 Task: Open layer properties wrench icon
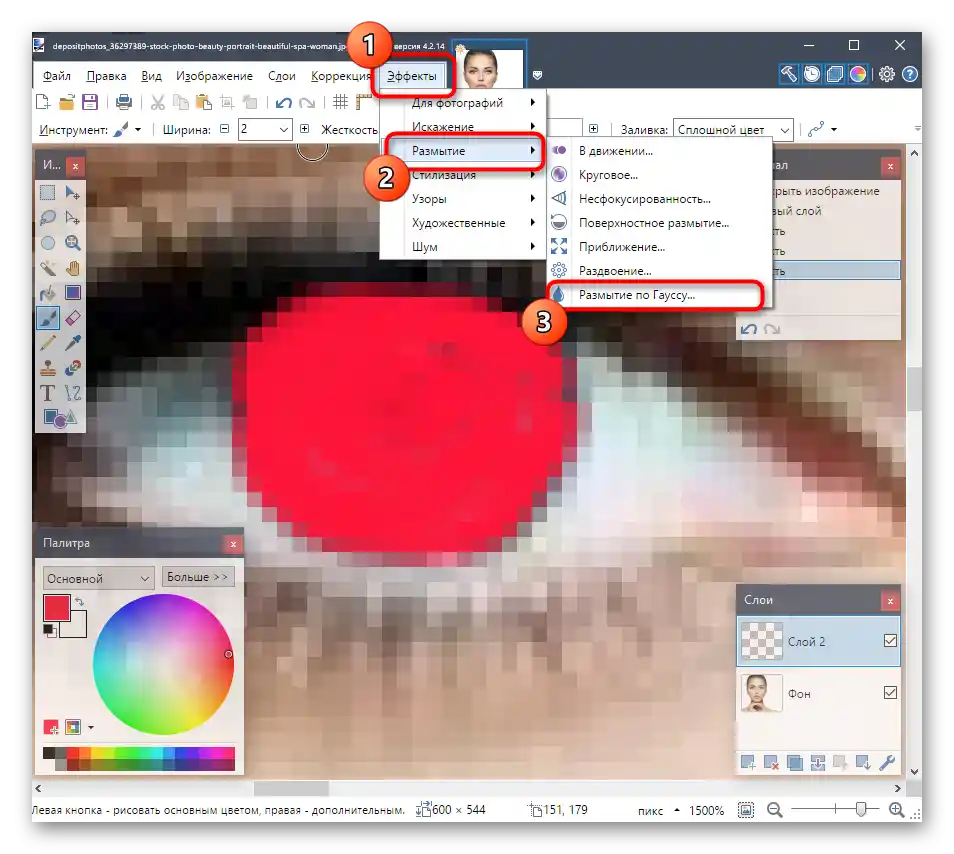click(x=887, y=762)
